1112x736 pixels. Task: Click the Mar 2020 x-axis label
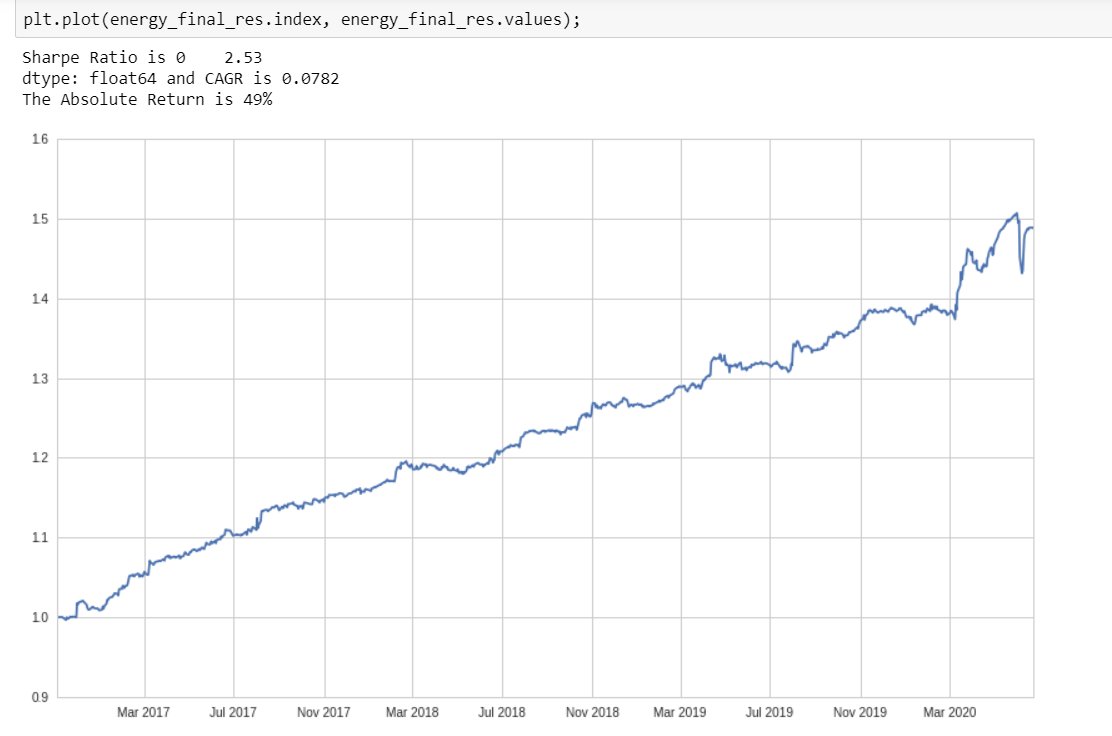coord(948,712)
